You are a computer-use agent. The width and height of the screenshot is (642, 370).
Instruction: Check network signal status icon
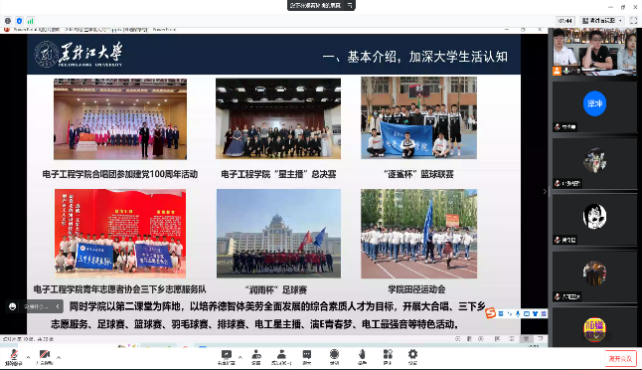31,21
